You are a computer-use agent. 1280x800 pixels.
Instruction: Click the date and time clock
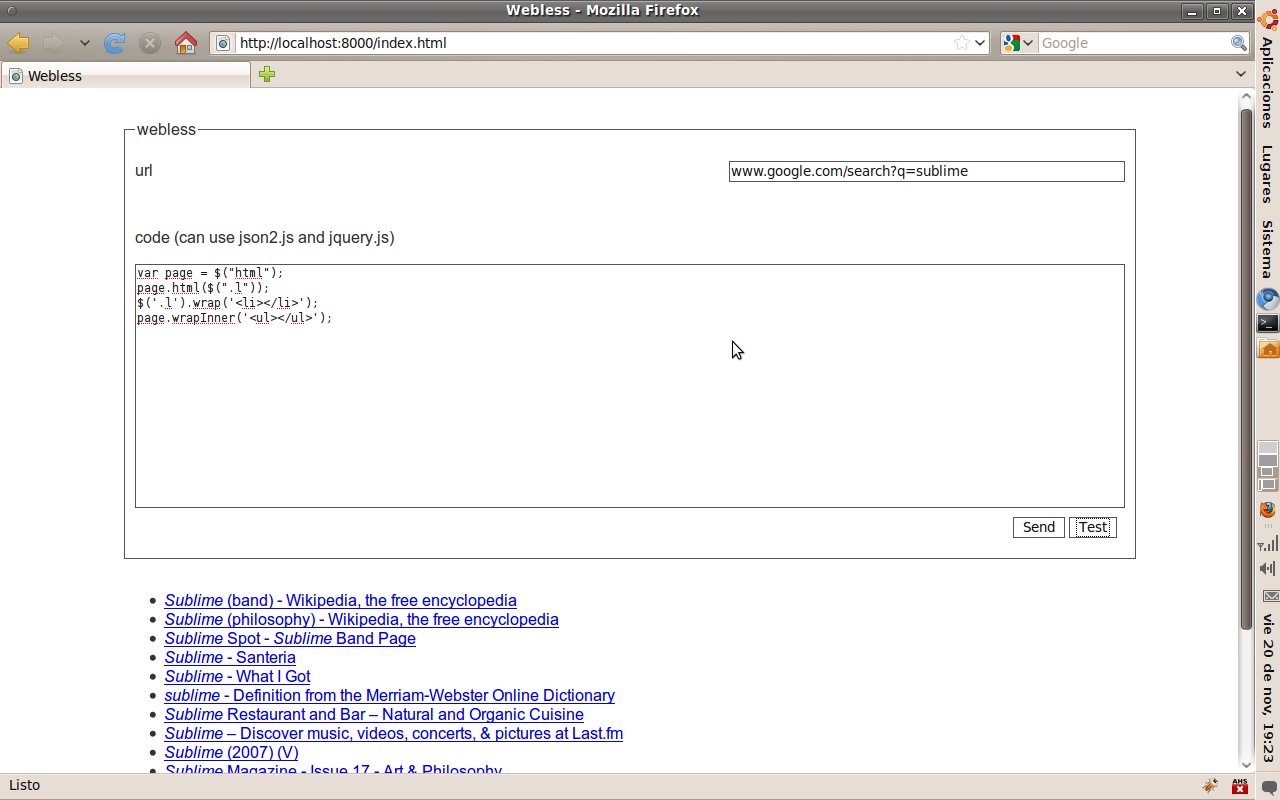(x=1268, y=688)
